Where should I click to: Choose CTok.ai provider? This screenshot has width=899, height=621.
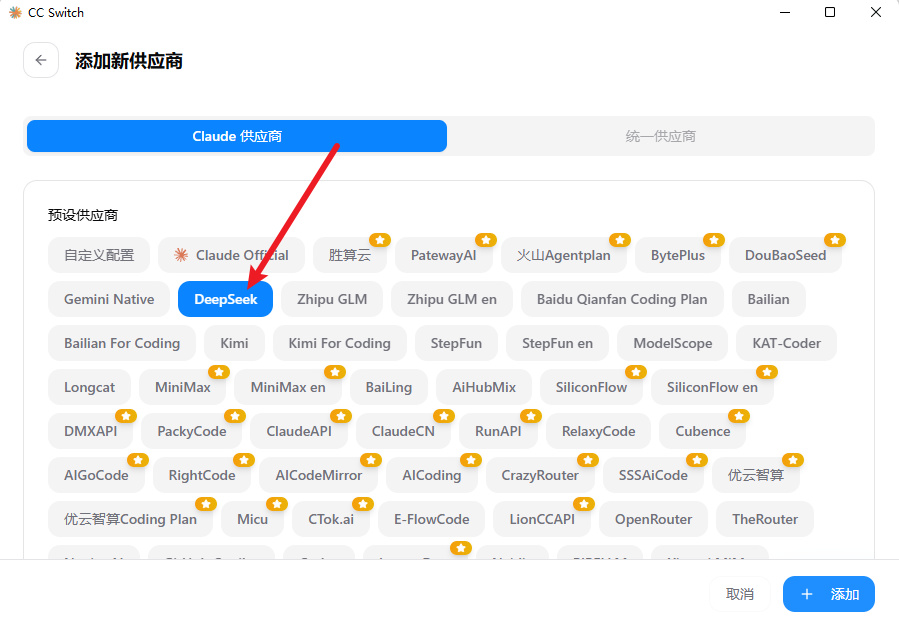331,520
